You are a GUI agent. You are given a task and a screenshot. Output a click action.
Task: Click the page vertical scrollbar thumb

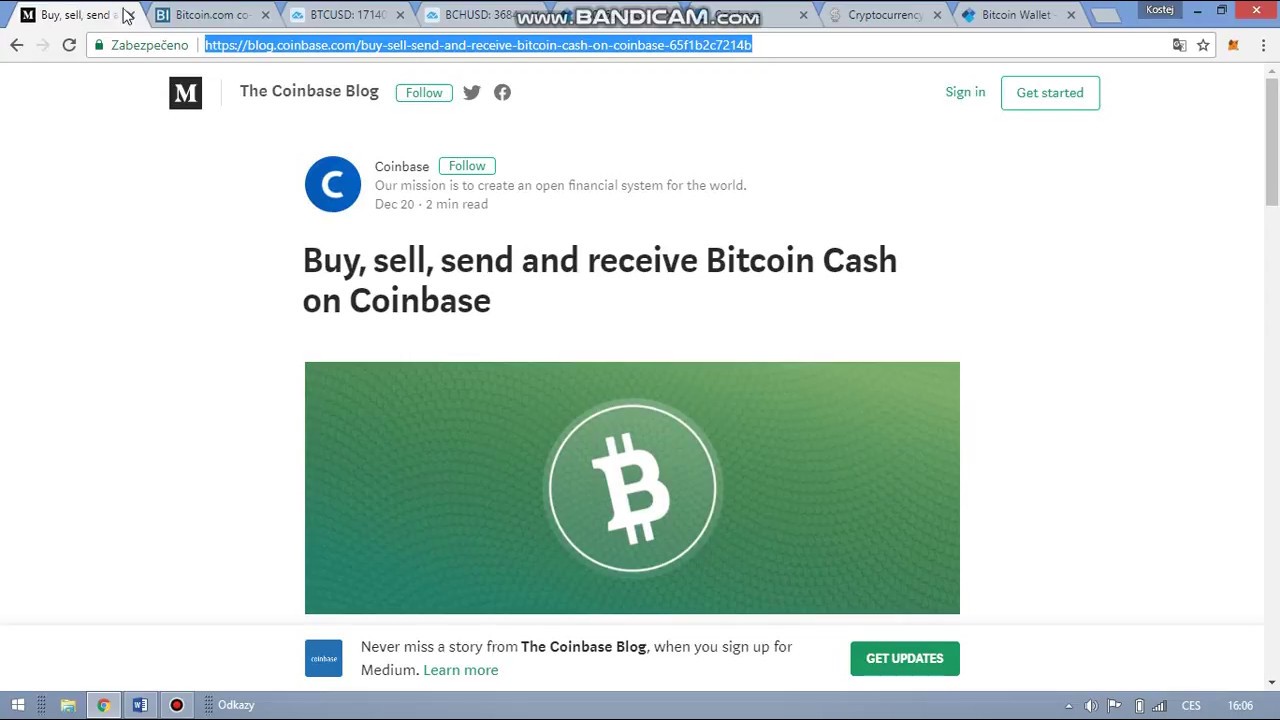point(1272,140)
